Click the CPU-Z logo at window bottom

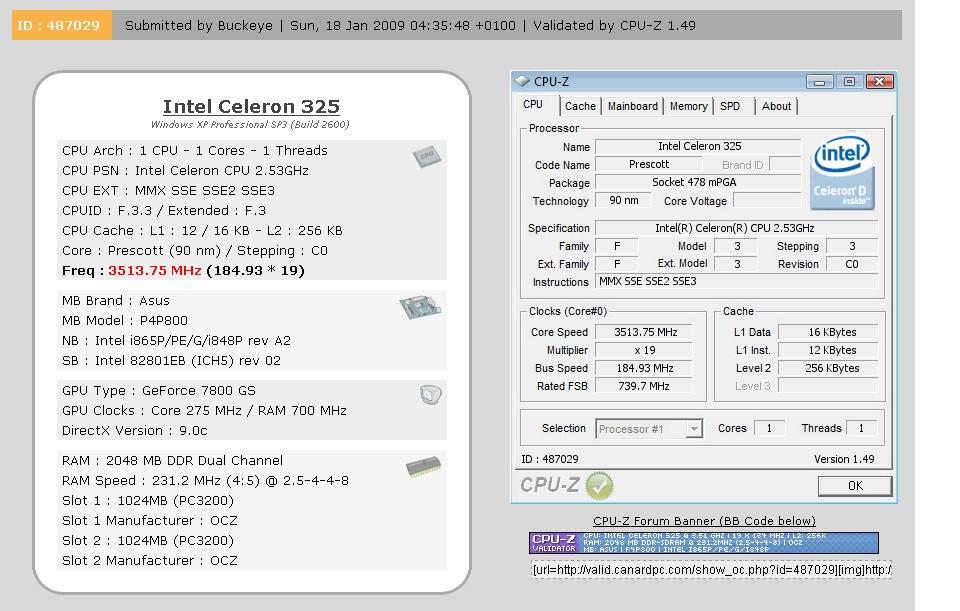549,485
